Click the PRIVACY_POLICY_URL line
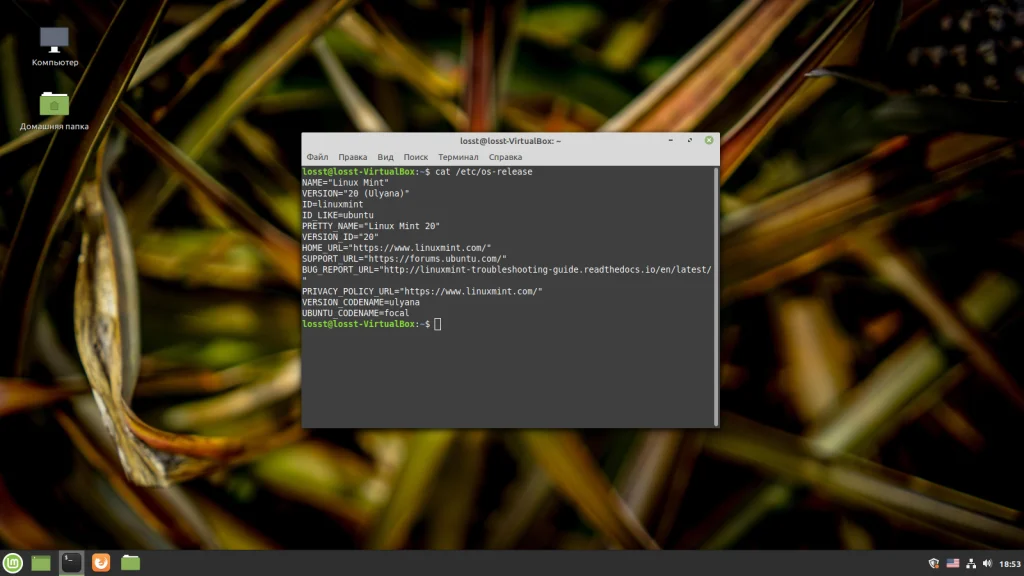Image resolution: width=1024 pixels, height=576 pixels. click(x=422, y=291)
